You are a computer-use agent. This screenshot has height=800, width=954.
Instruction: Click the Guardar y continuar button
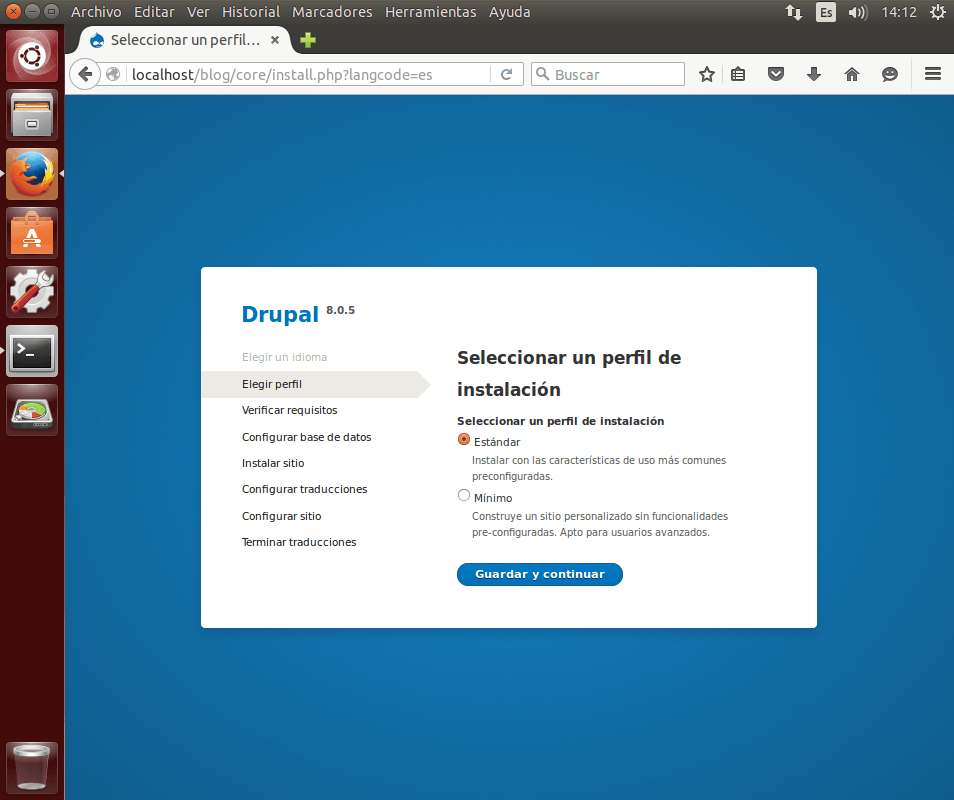click(540, 574)
